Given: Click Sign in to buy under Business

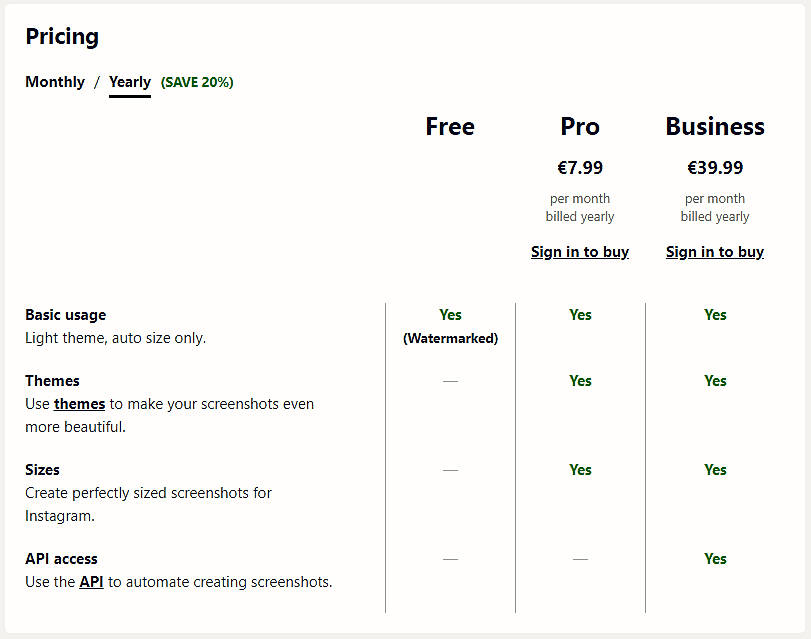Looking at the screenshot, I should point(715,252).
